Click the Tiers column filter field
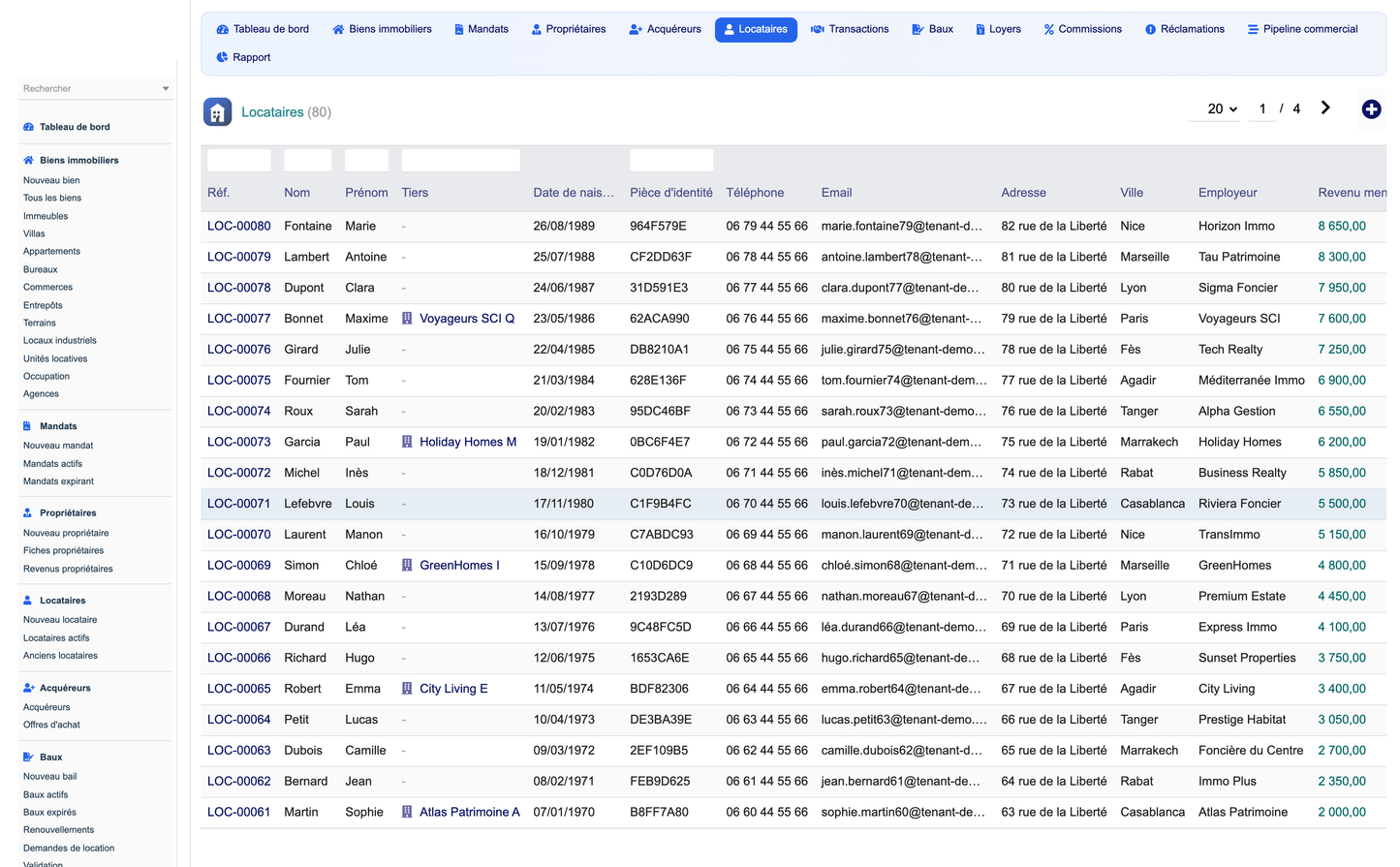Image resolution: width=1400 pixels, height=867 pixels. pyautogui.click(x=460, y=161)
